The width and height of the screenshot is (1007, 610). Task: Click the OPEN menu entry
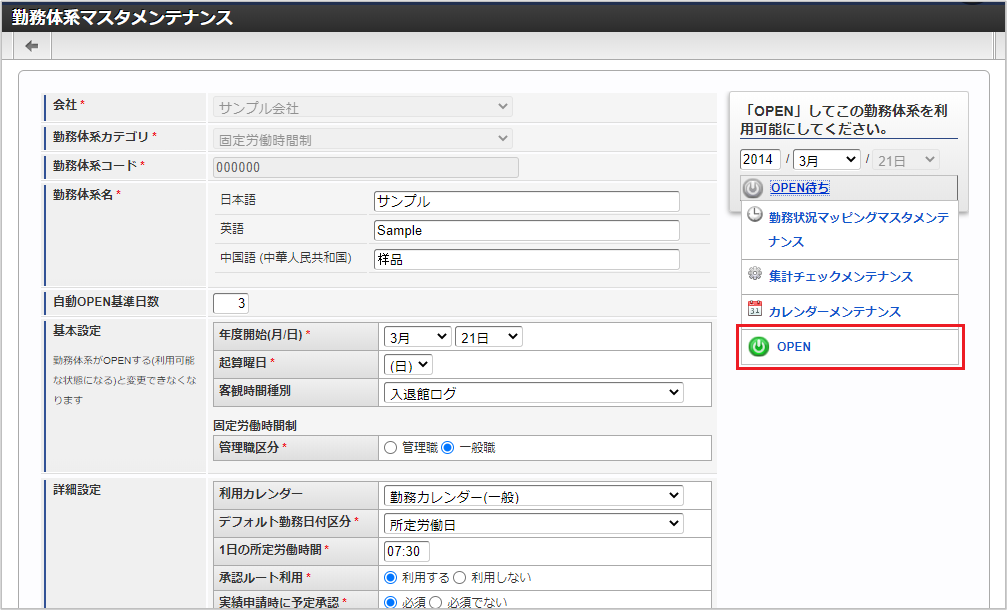pyautogui.click(x=850, y=347)
